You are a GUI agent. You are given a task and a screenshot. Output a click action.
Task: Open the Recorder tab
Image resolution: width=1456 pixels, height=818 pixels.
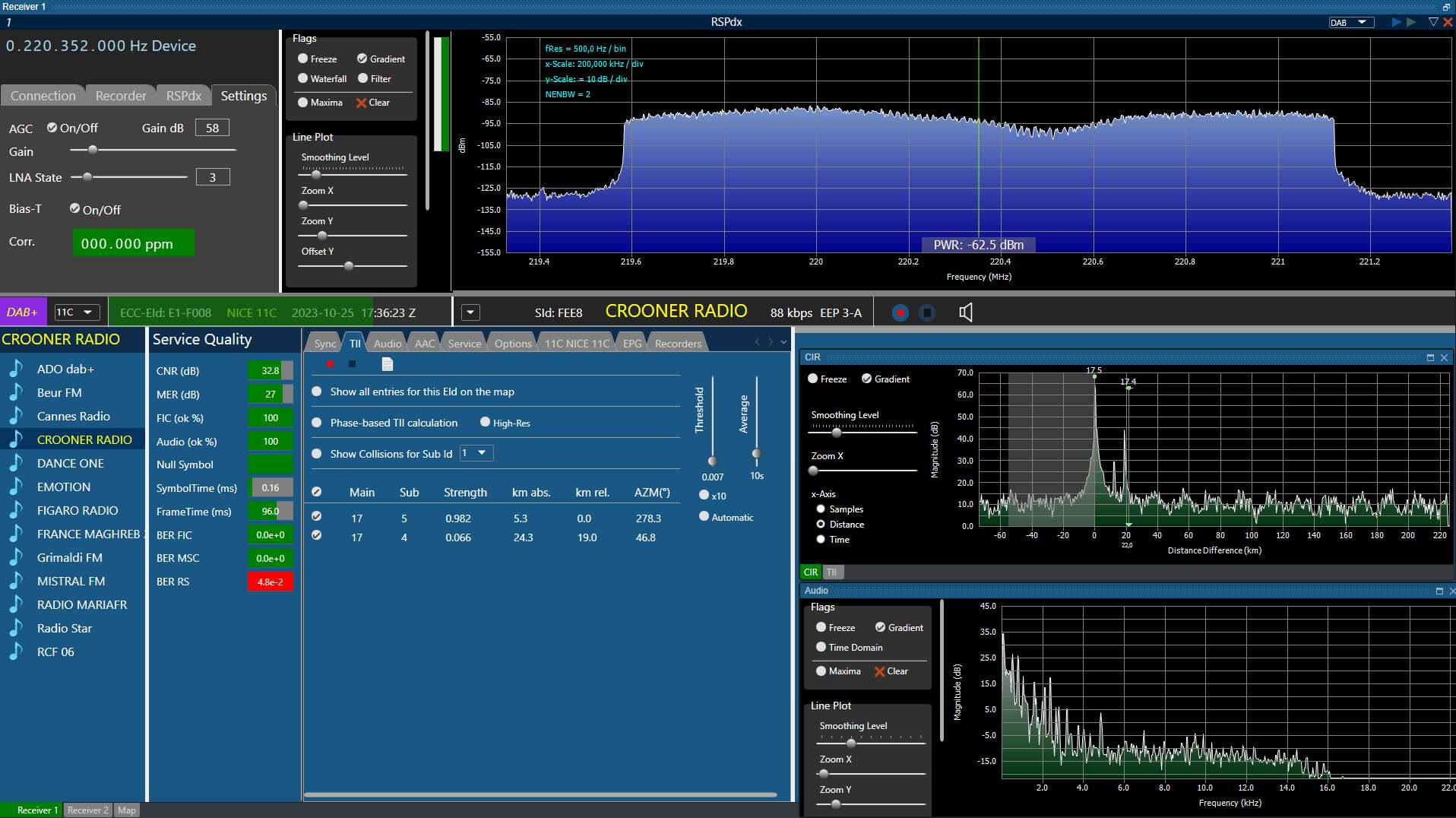click(x=121, y=96)
